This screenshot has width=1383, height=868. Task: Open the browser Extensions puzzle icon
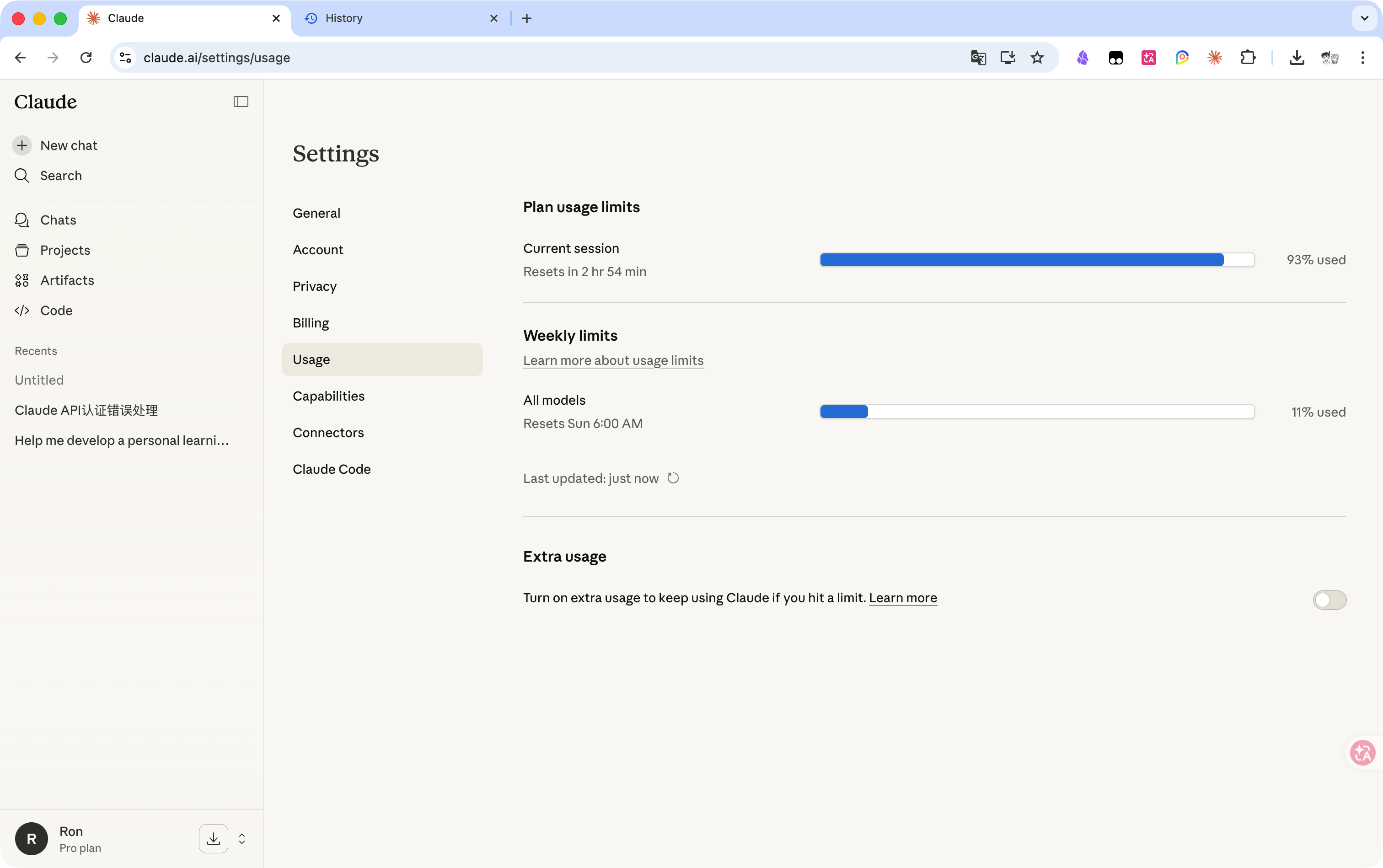tap(1248, 58)
